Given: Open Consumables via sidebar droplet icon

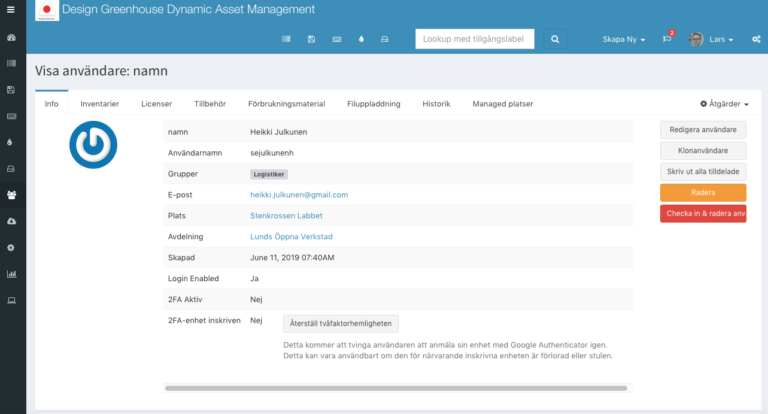Looking at the screenshot, I should [x=11, y=142].
